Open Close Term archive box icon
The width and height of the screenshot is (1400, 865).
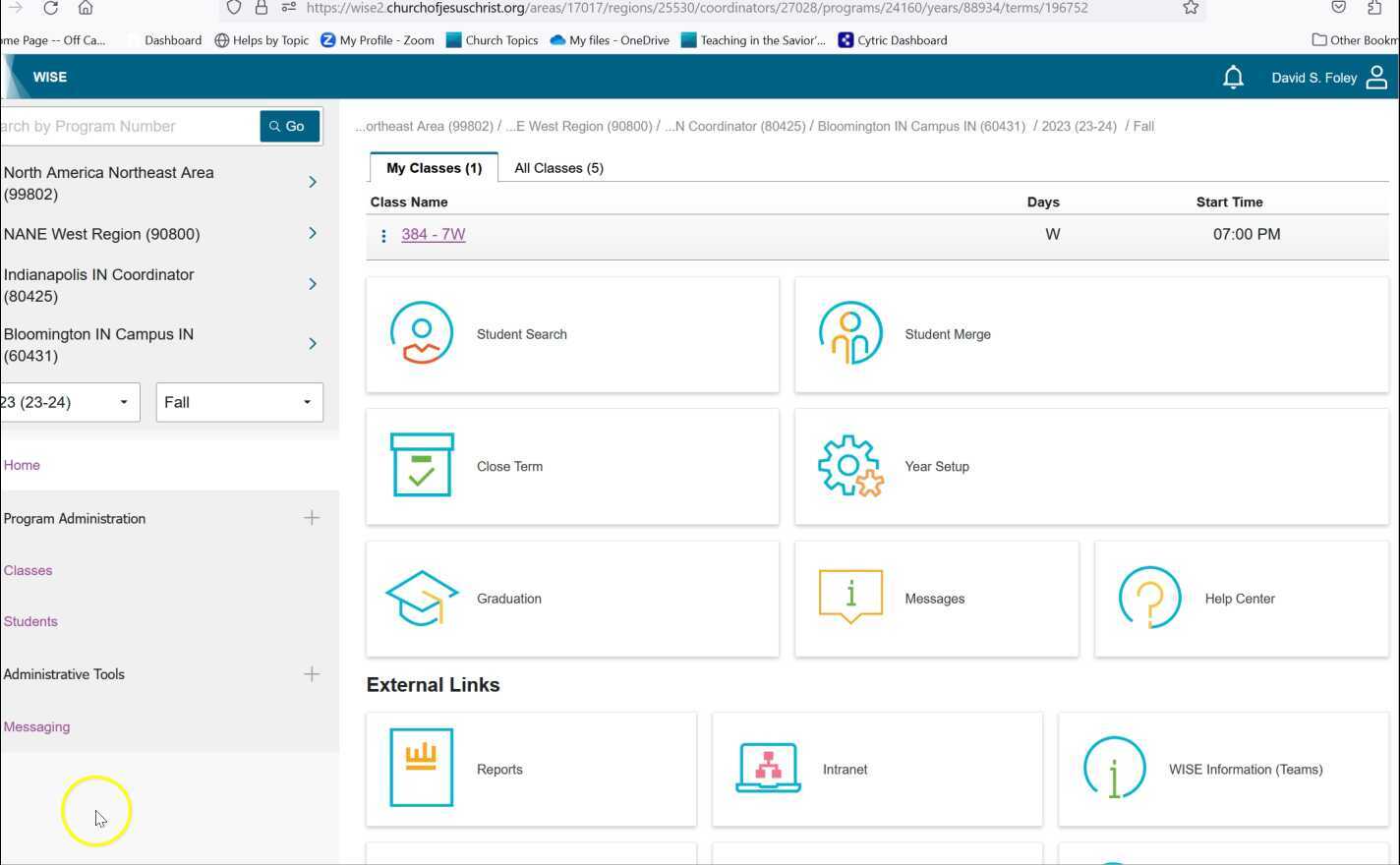pos(422,465)
